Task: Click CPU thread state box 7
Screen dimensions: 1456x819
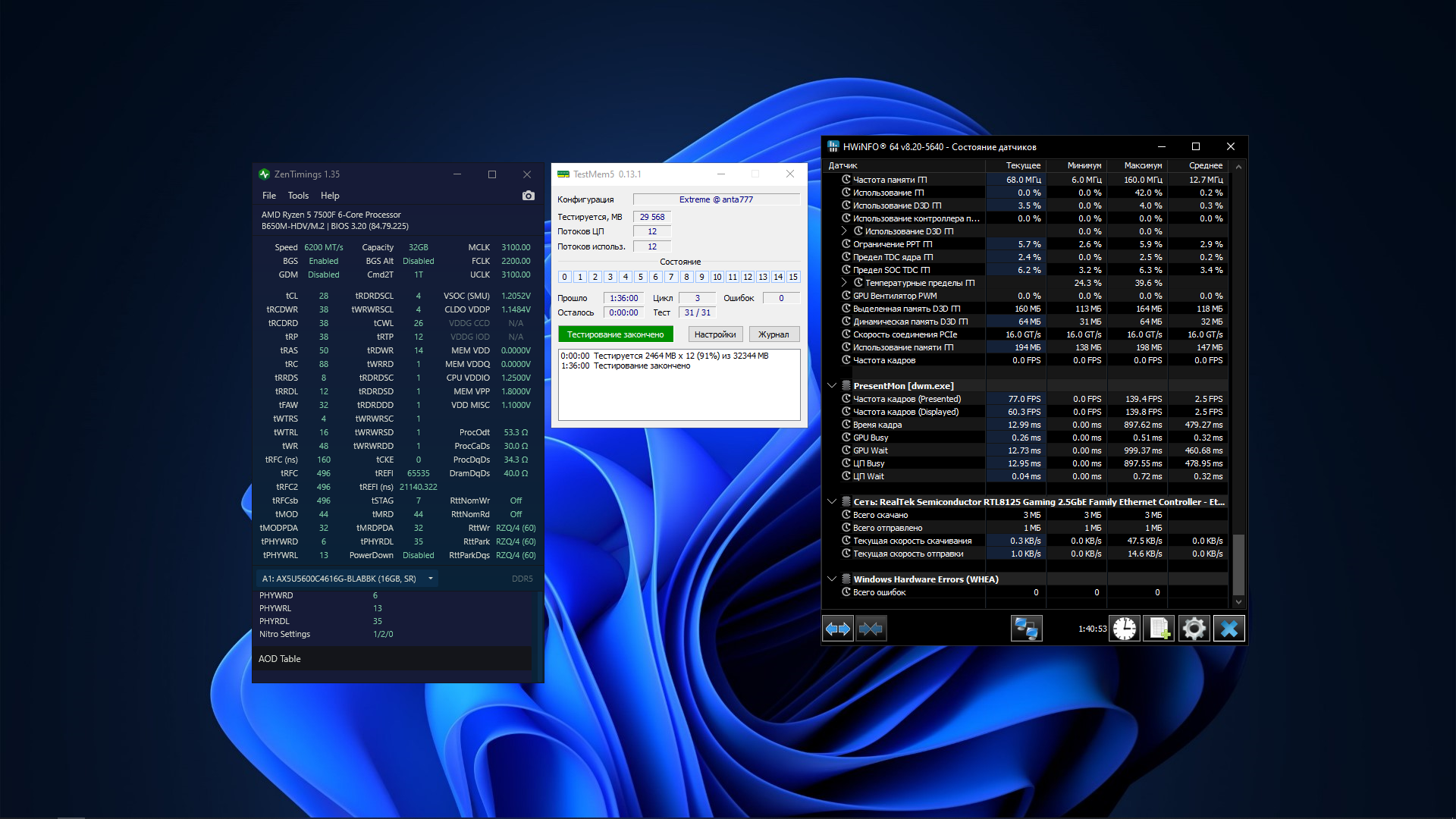Action: tap(671, 277)
